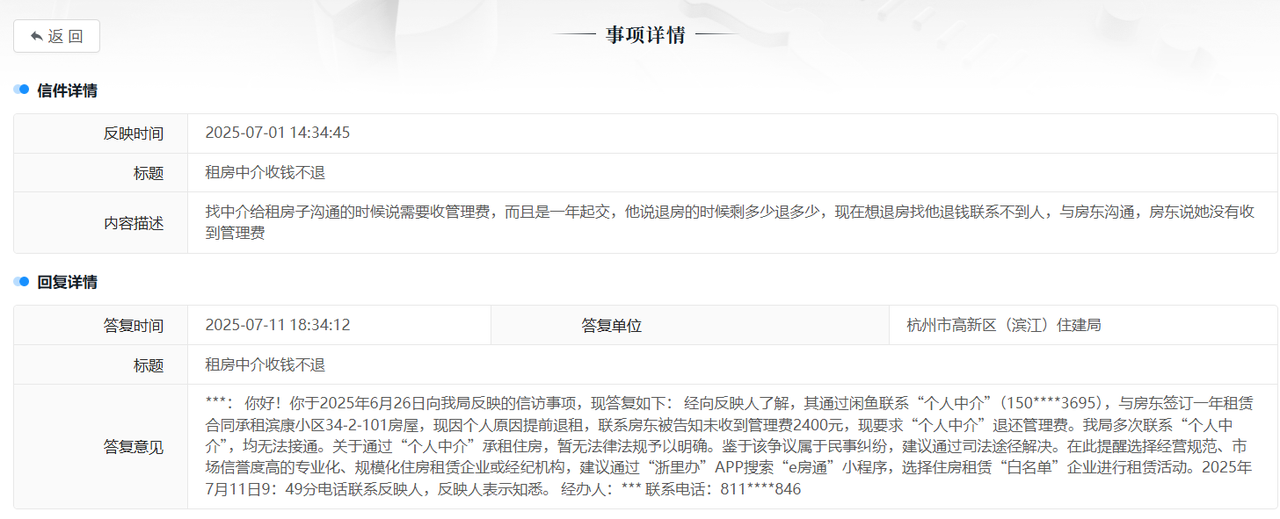Select the 回复详情 section heading text
Image resolution: width=1280 pixels, height=519 pixels.
click(x=67, y=282)
